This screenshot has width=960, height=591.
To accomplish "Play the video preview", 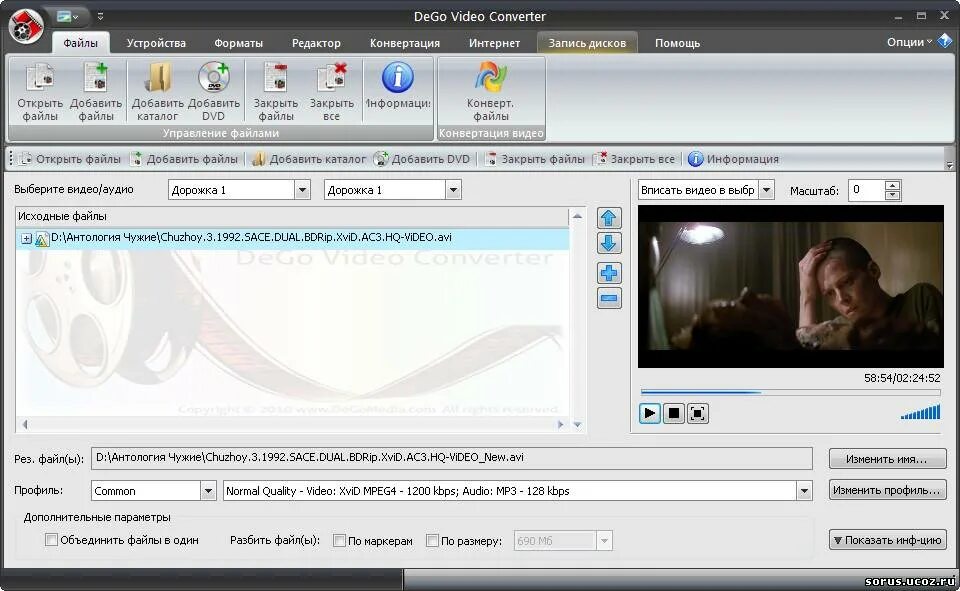I will (650, 413).
